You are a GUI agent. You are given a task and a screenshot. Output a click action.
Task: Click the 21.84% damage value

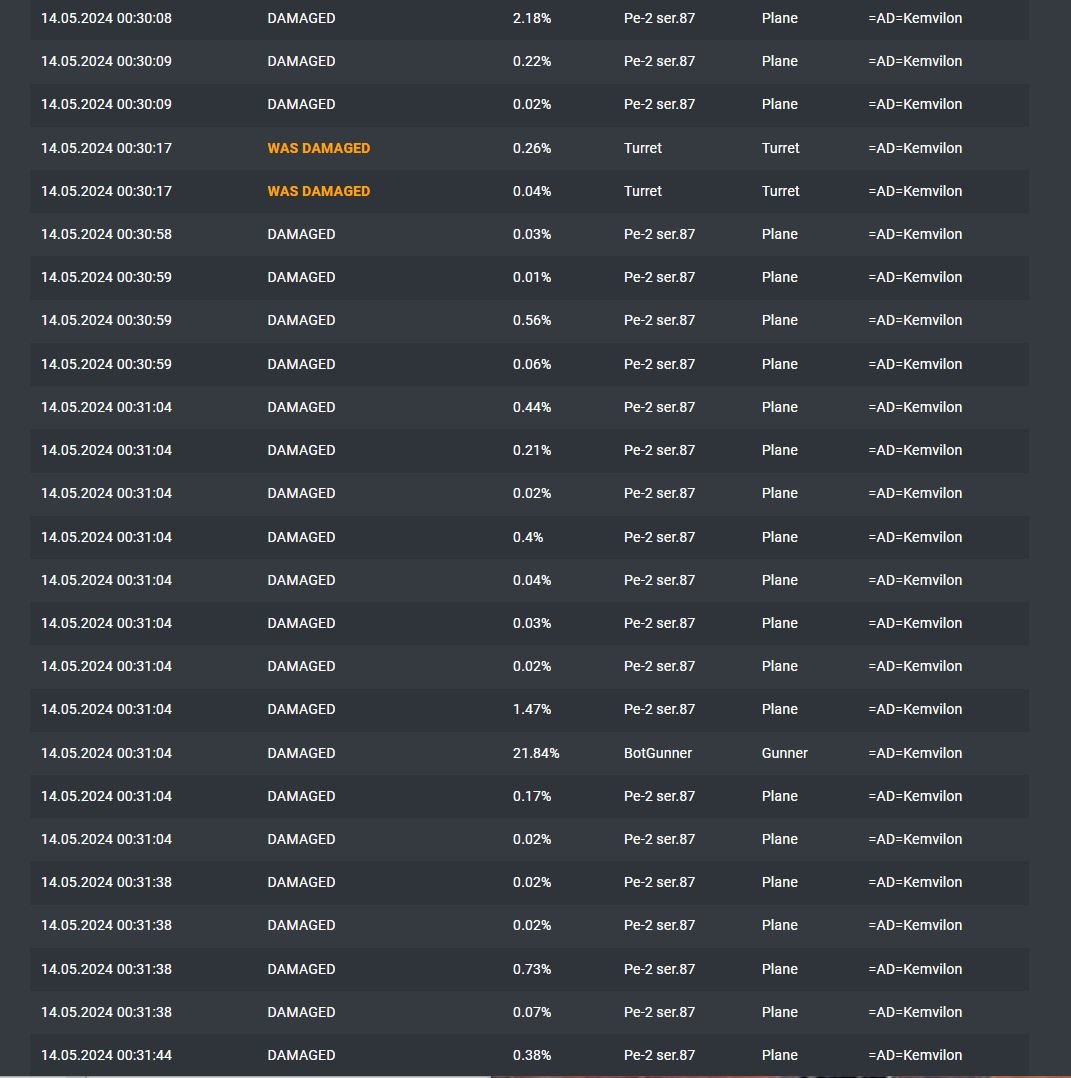536,753
